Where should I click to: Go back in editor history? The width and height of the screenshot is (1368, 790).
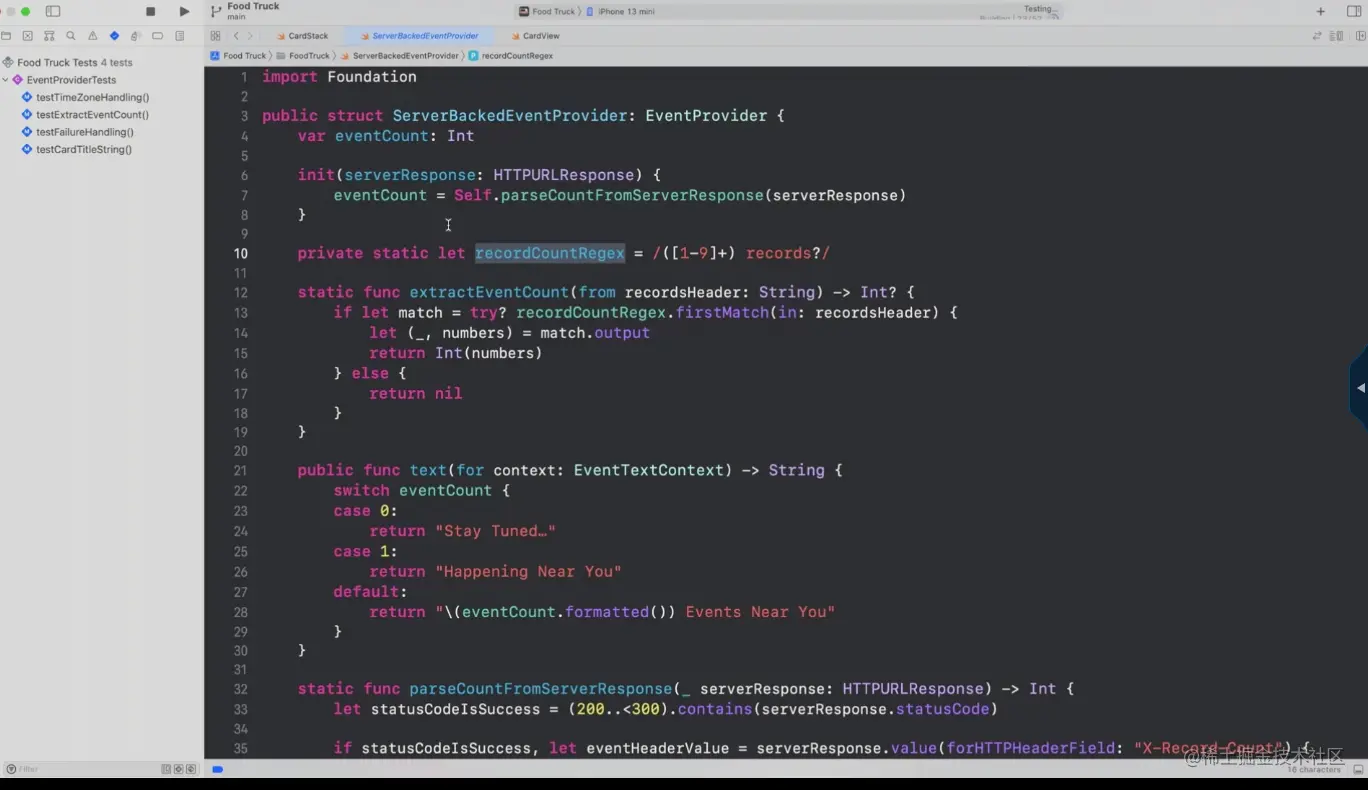(236, 36)
